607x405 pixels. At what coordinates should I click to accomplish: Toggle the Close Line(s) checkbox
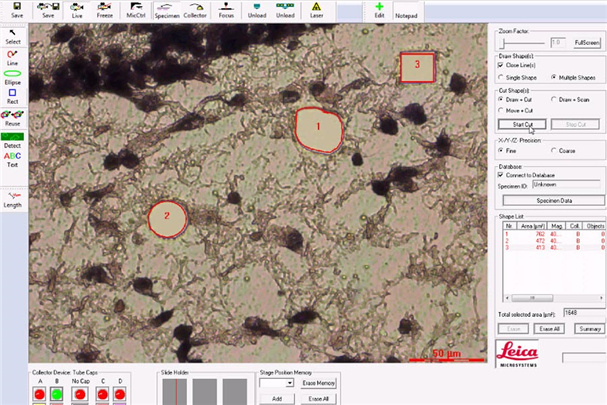[502, 65]
